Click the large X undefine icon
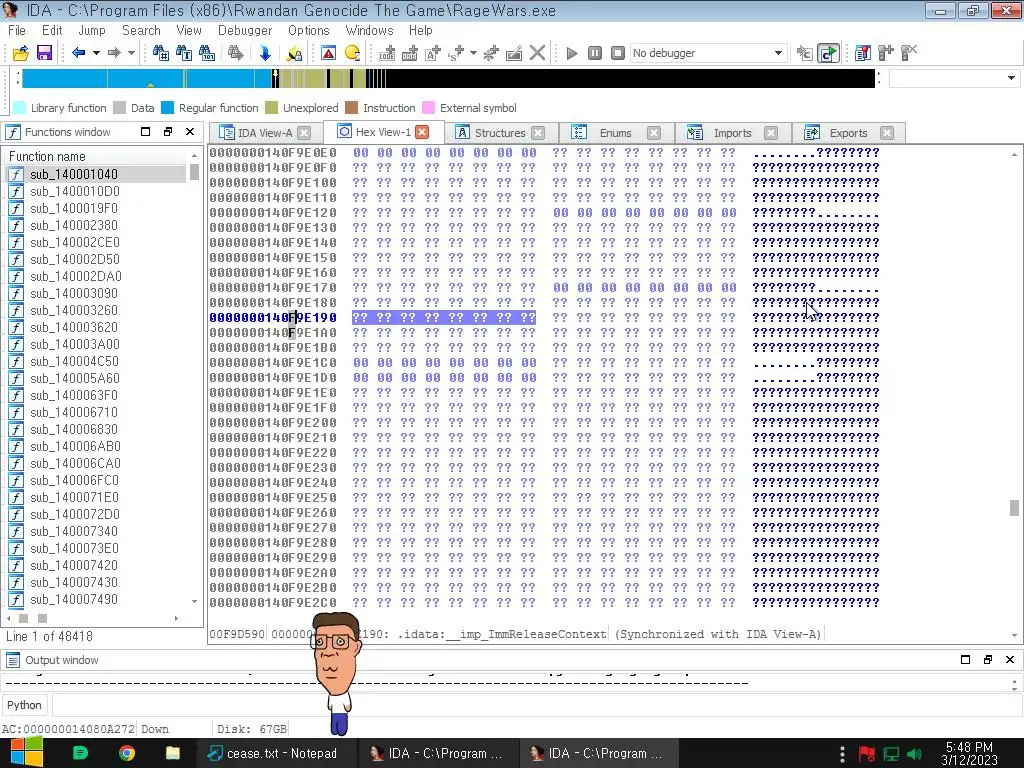 tap(537, 53)
